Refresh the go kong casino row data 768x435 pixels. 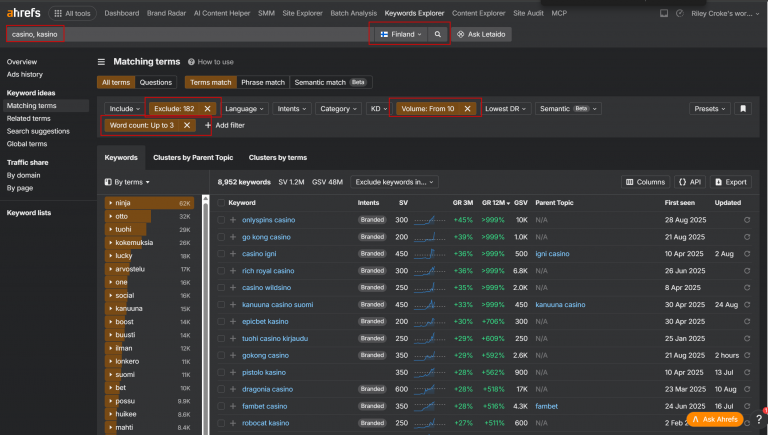pyautogui.click(x=747, y=237)
